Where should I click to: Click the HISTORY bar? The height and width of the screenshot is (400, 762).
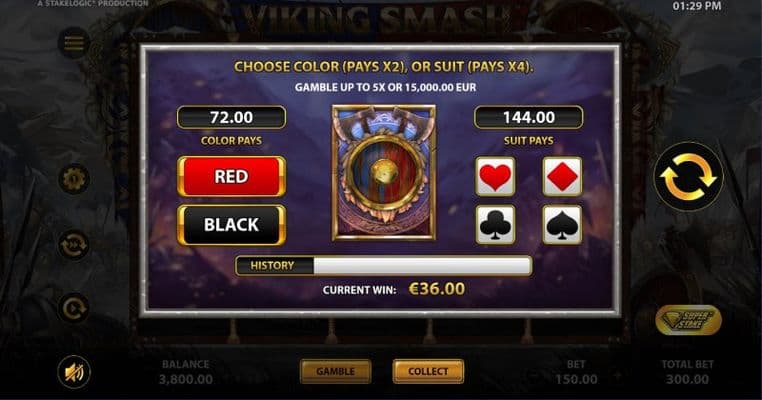(x=383, y=266)
